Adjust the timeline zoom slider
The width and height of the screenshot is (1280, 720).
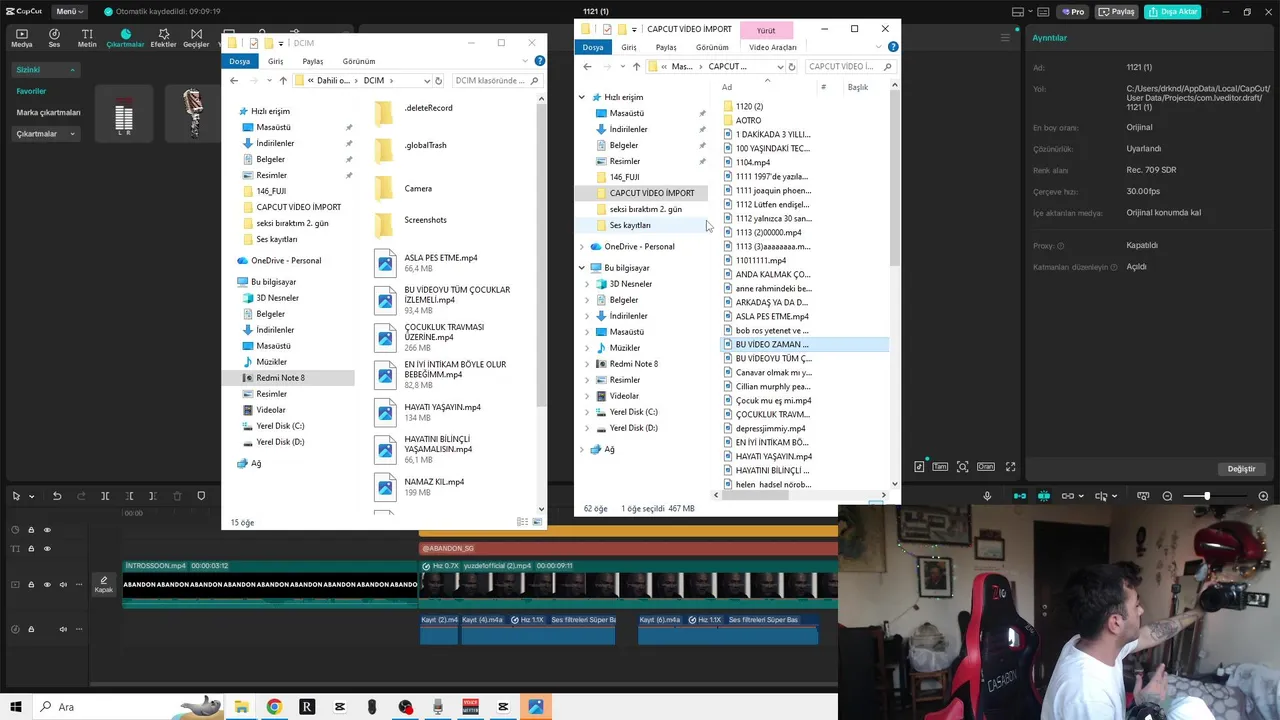(x=1207, y=496)
